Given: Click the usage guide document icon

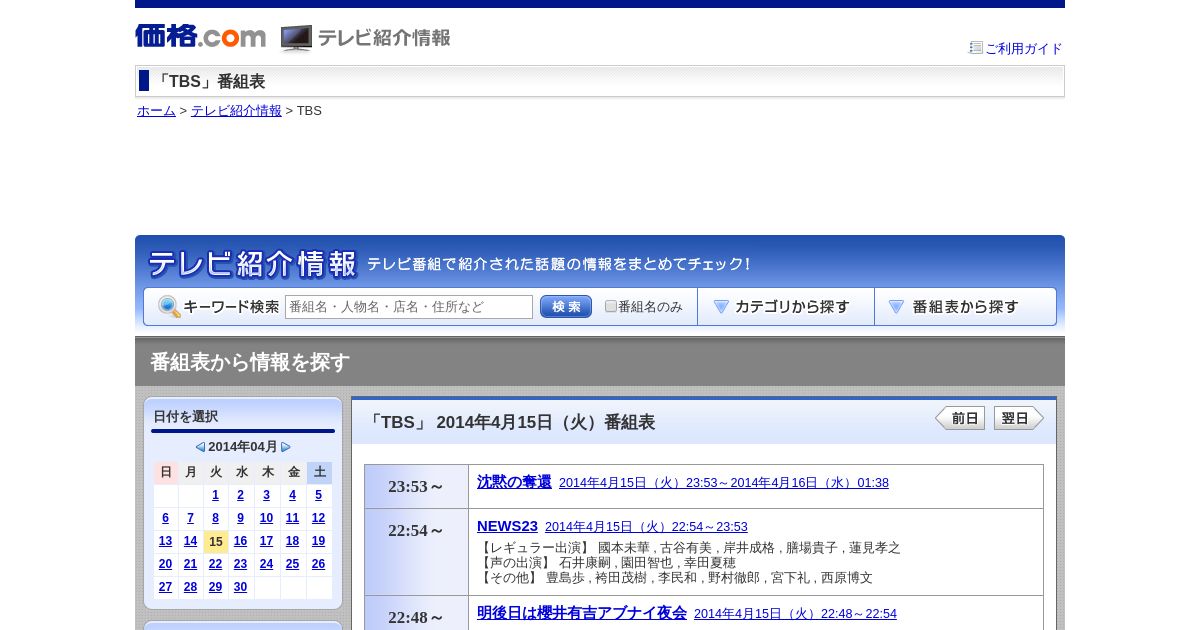Looking at the screenshot, I should [x=976, y=47].
